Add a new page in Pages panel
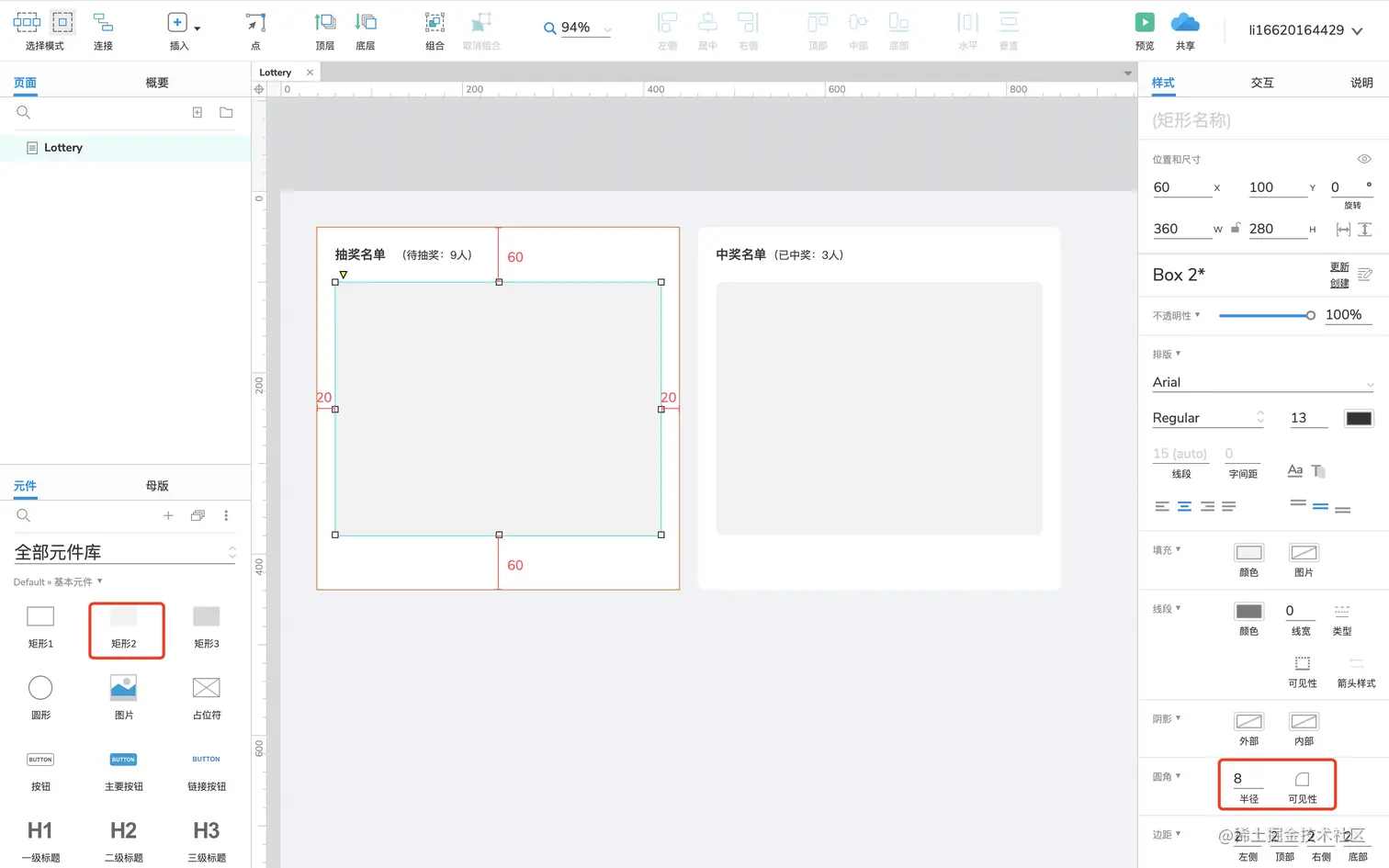Viewport: 1389px width, 868px height. [197, 112]
